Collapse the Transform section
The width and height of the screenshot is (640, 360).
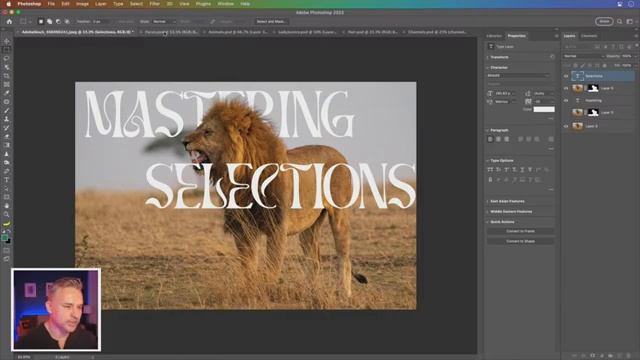(x=487, y=57)
